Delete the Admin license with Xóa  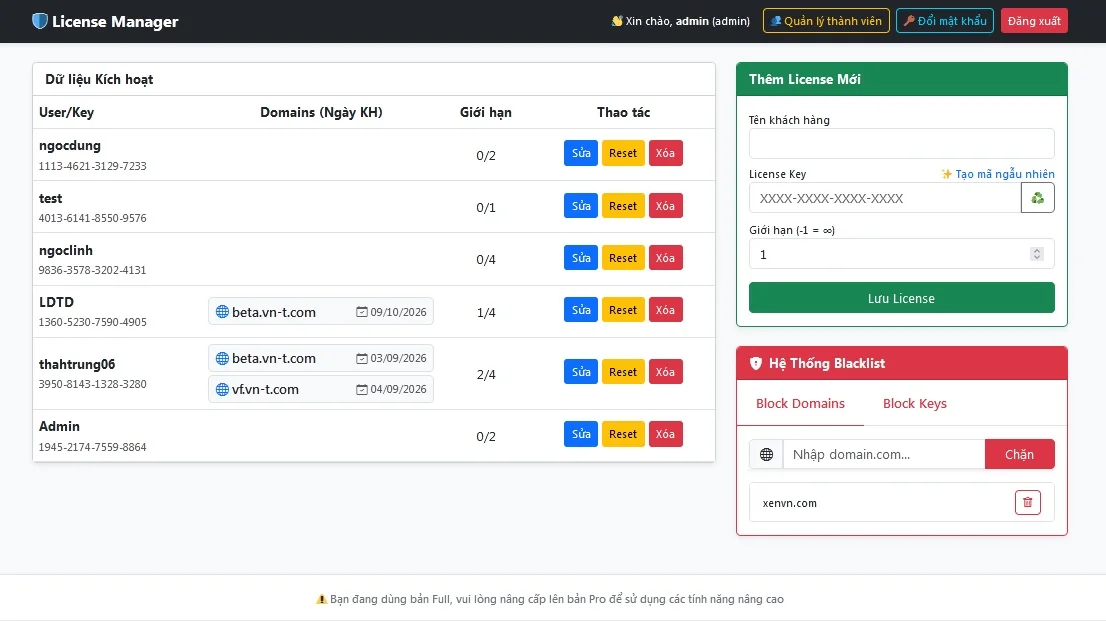pos(665,434)
